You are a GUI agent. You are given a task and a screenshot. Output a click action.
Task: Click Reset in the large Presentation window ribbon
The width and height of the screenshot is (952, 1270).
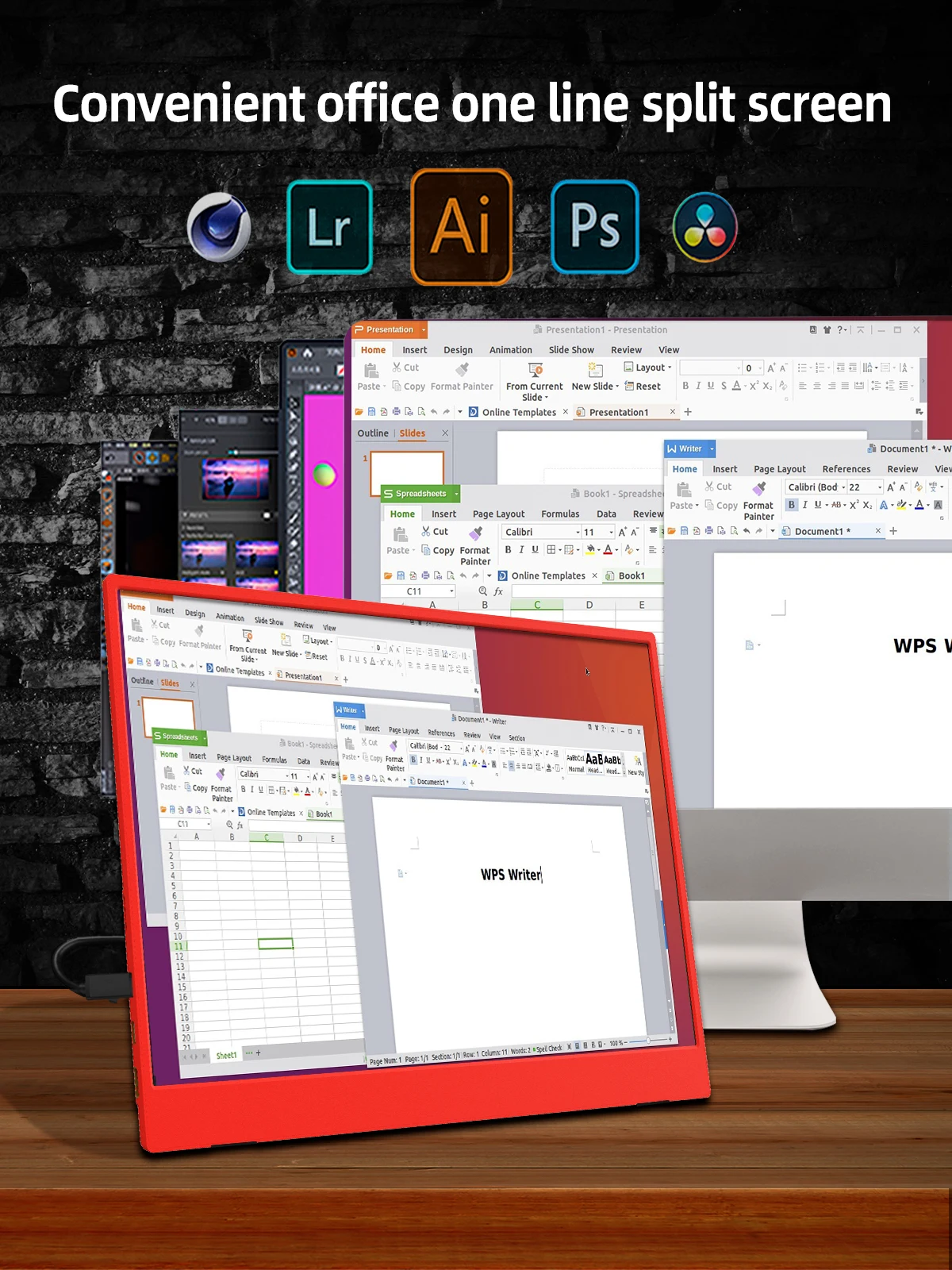coord(643,387)
